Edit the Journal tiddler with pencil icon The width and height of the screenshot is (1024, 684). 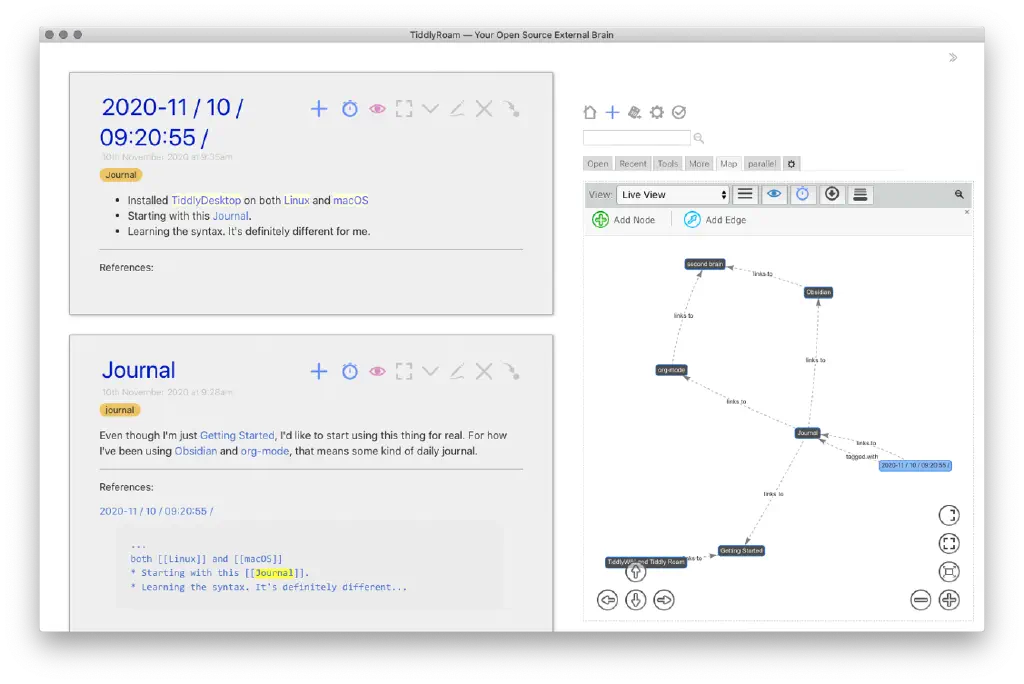tap(457, 371)
